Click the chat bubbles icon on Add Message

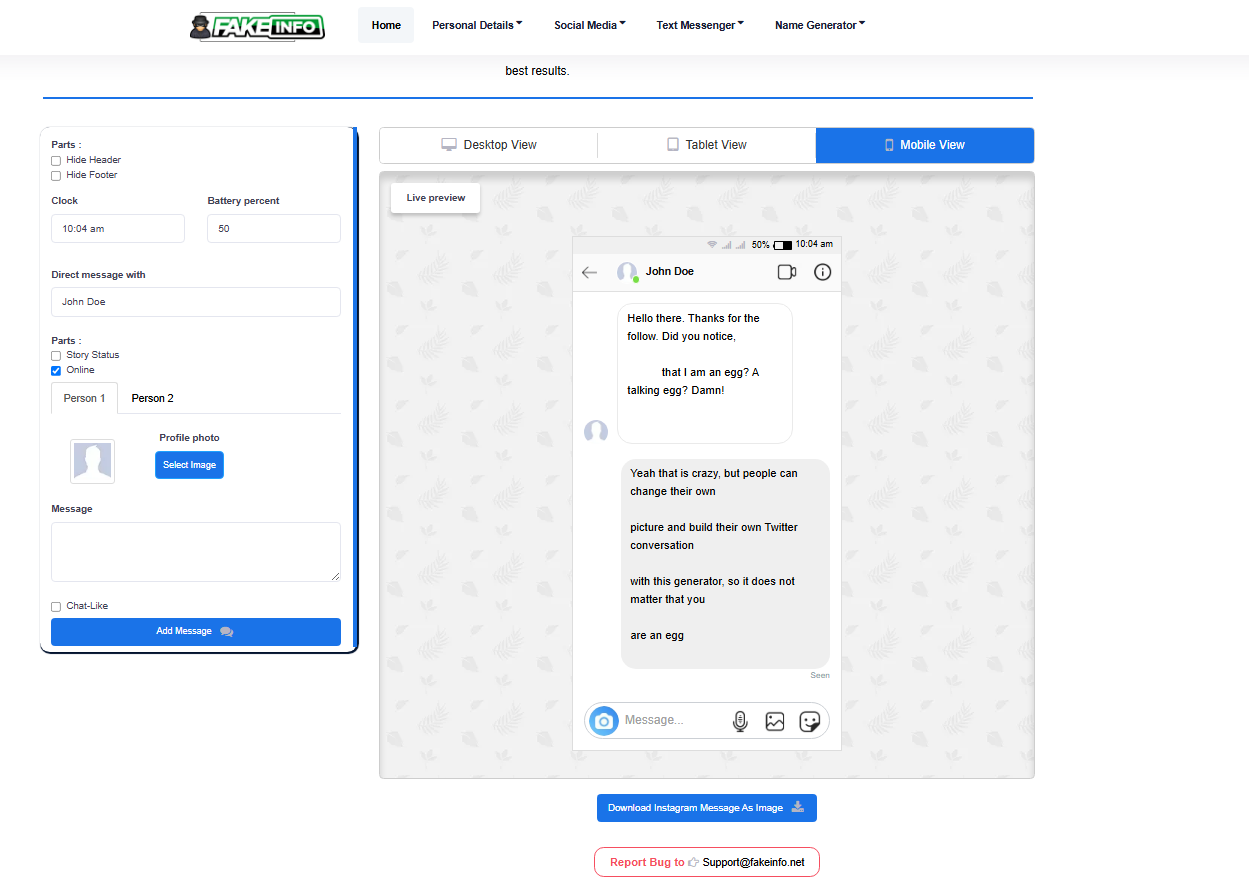[226, 632]
